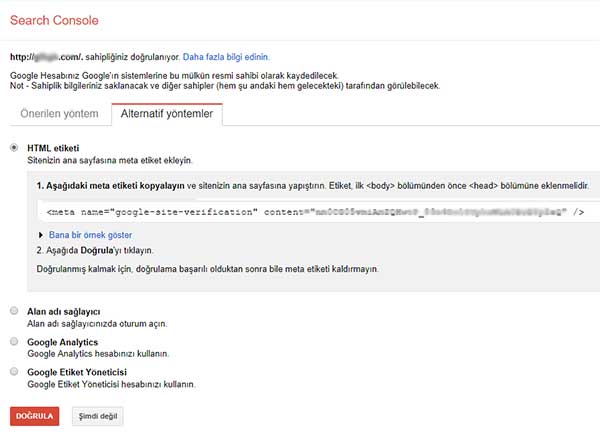Viewport: 600px width, 438px height.
Task: Choose 'Google Etiket Yöneticisi' radio option
Action: pyautogui.click(x=14, y=371)
